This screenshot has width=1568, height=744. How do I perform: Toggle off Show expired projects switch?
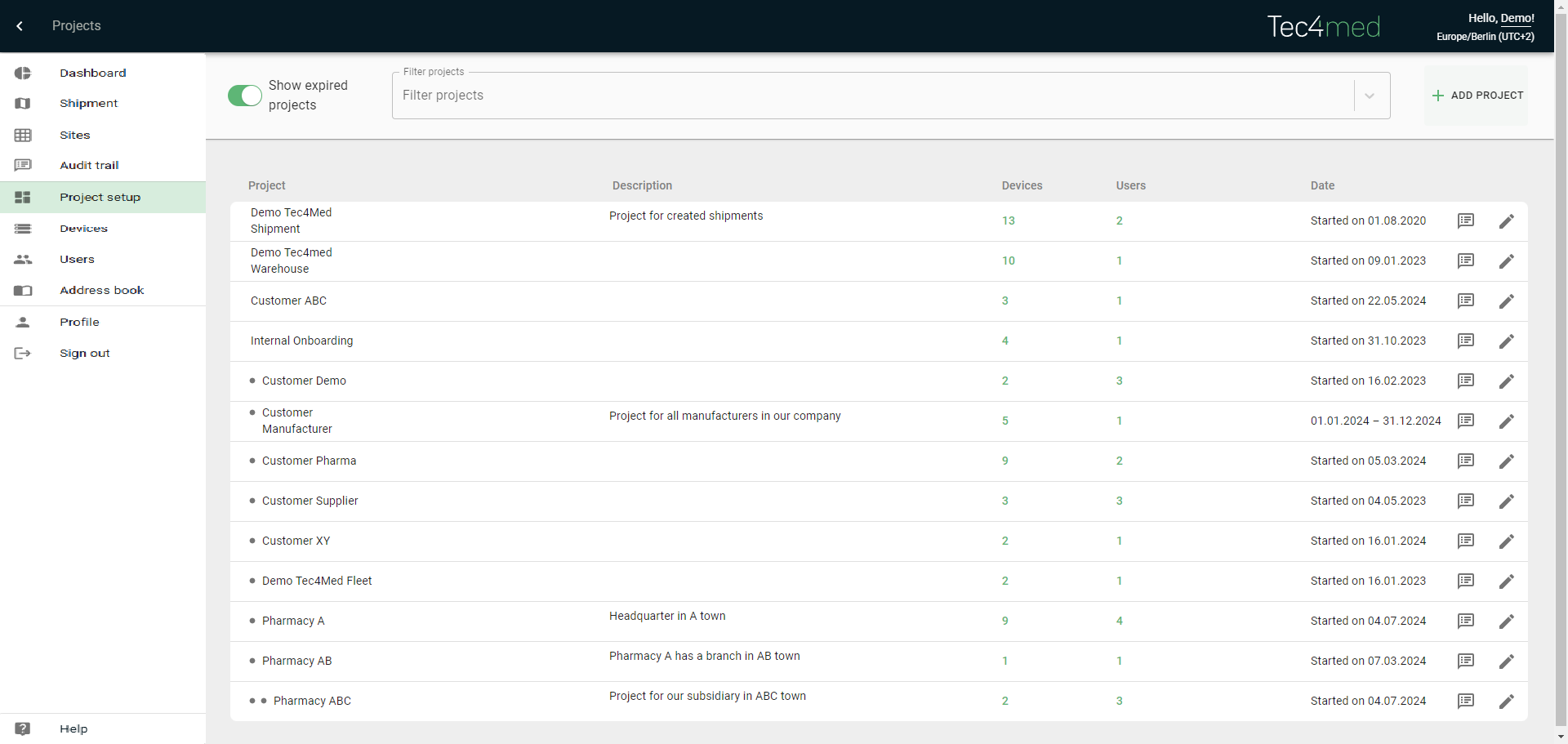(245, 96)
